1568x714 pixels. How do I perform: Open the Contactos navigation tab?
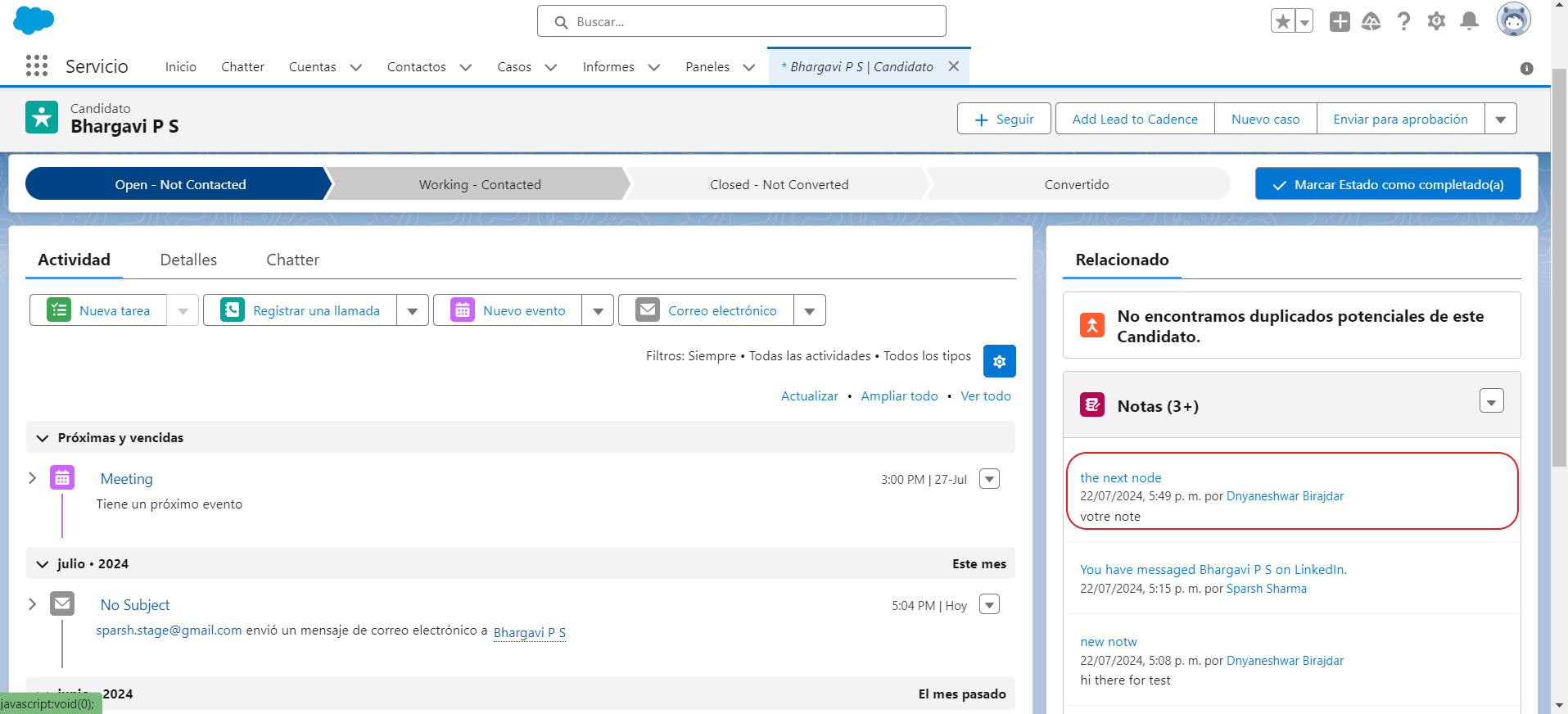click(x=417, y=67)
